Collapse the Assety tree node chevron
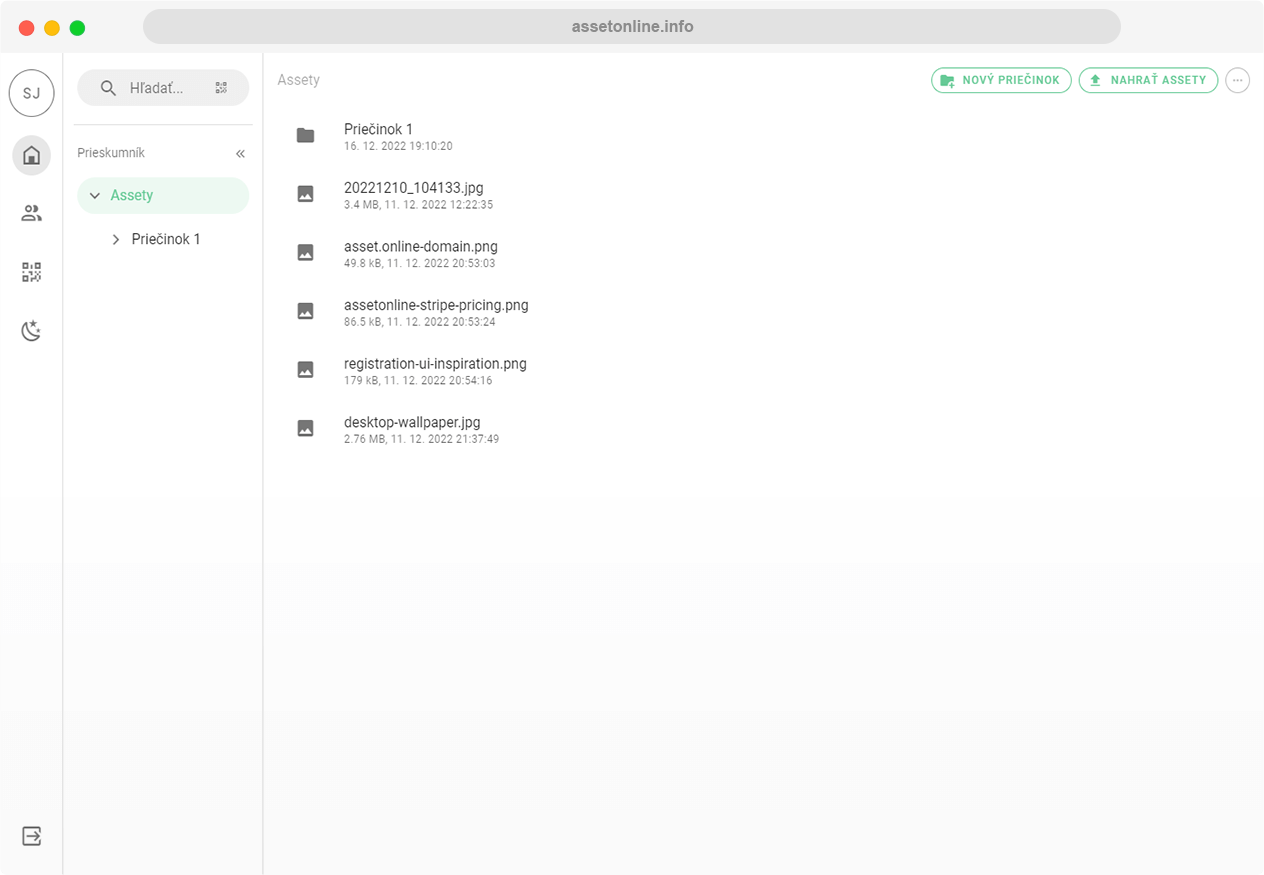 click(x=95, y=196)
